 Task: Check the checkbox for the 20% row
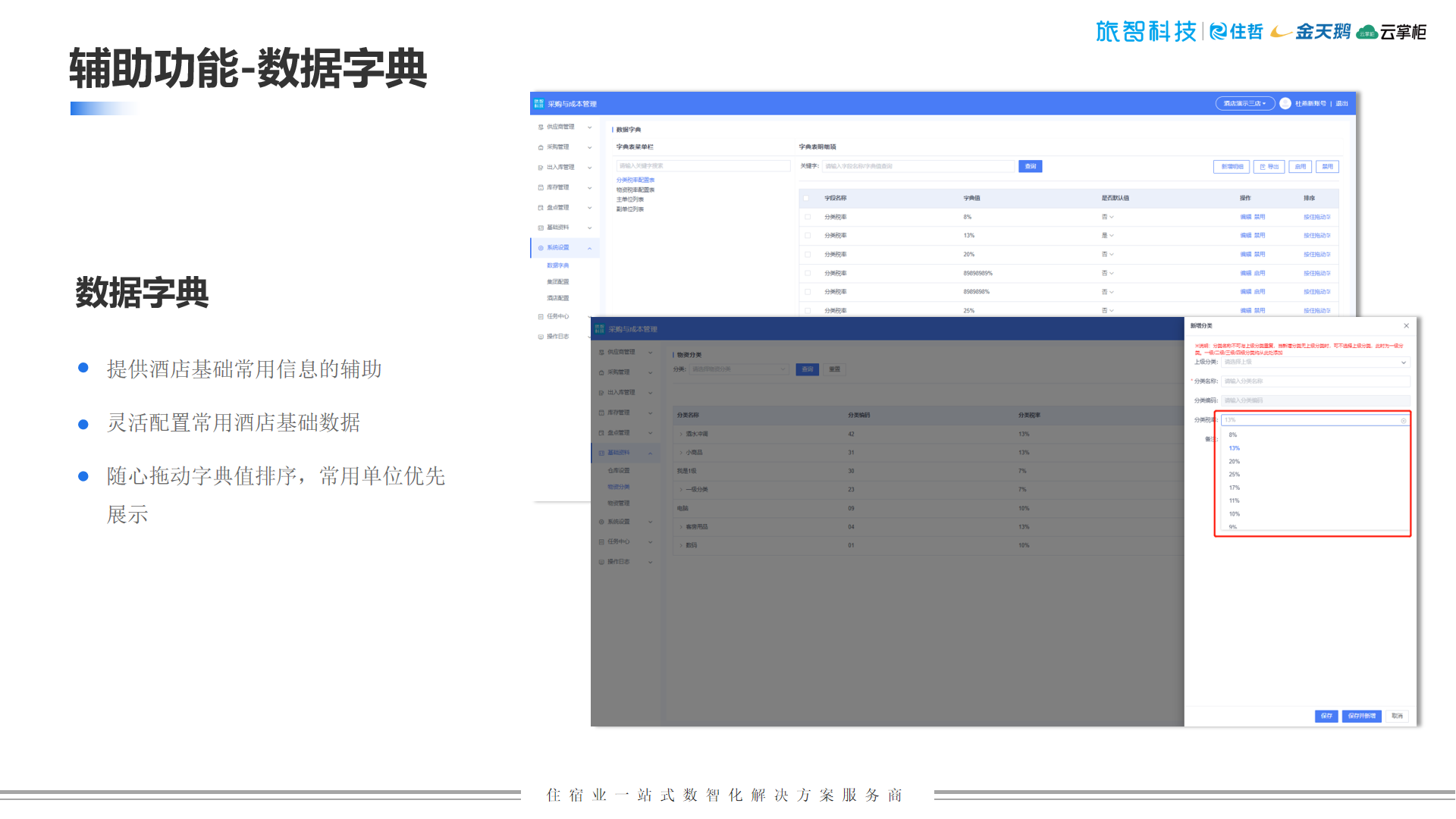tap(808, 255)
